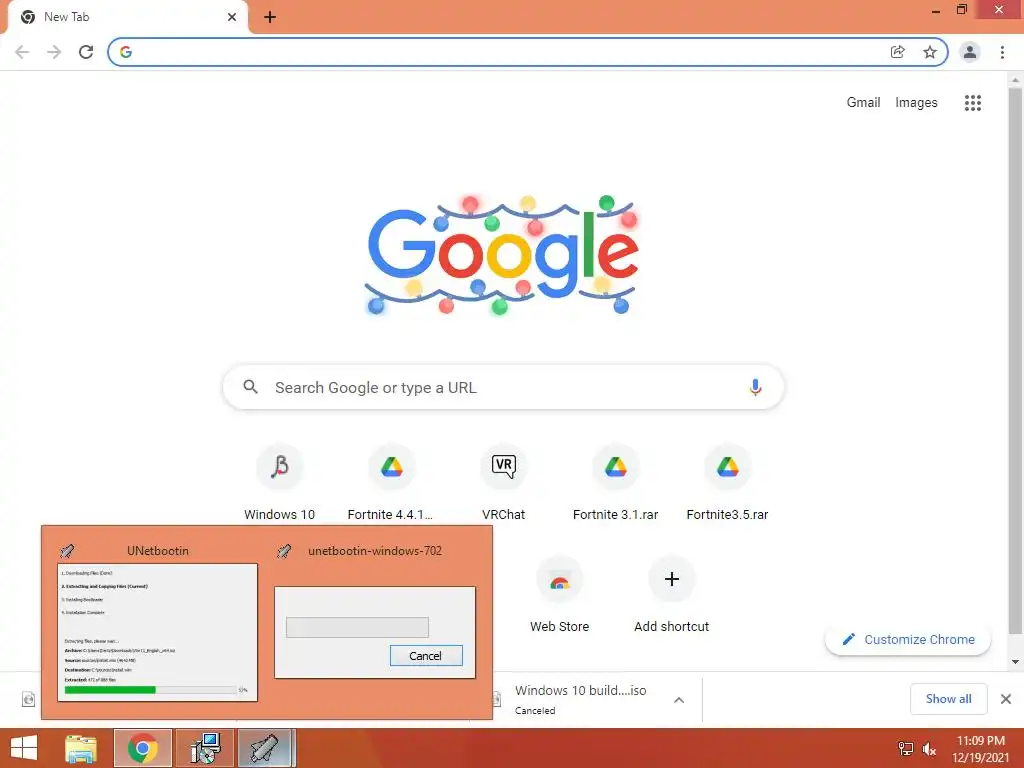Viewport: 1024px width, 768px height.
Task: Click the muted volume tray icon
Action: coord(929,748)
